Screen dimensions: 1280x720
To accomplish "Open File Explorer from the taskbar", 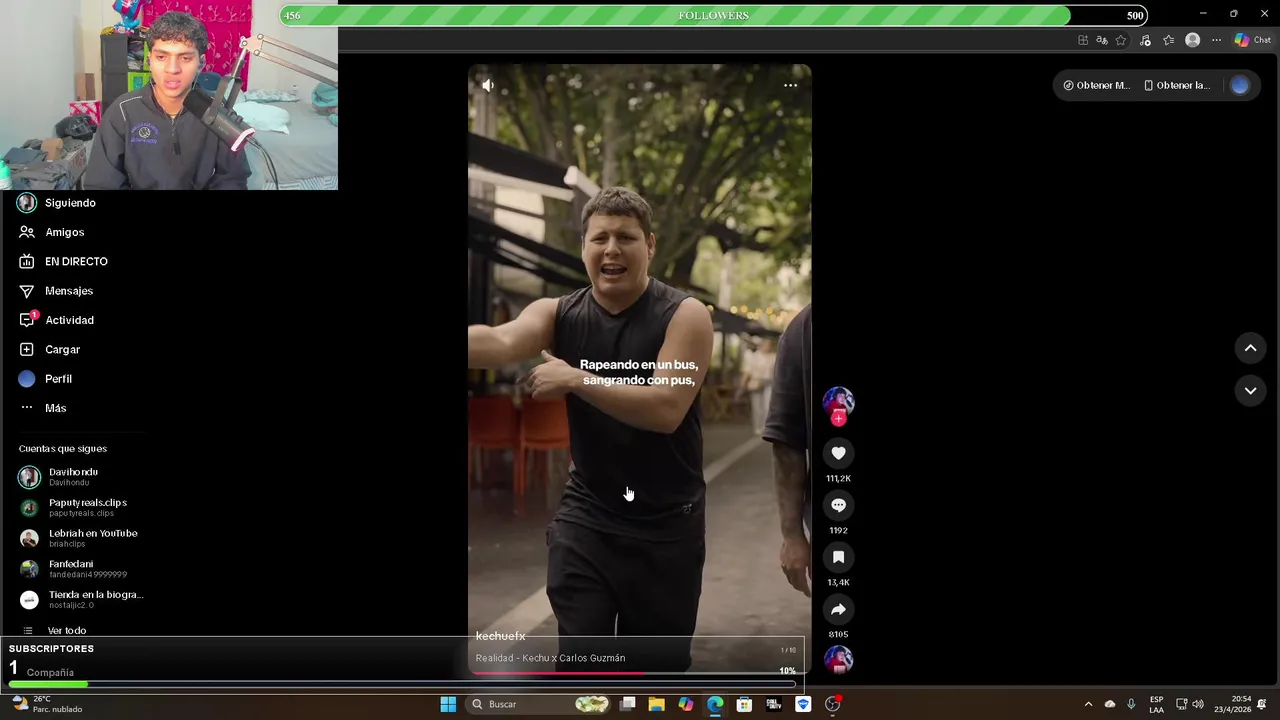I will (x=656, y=704).
